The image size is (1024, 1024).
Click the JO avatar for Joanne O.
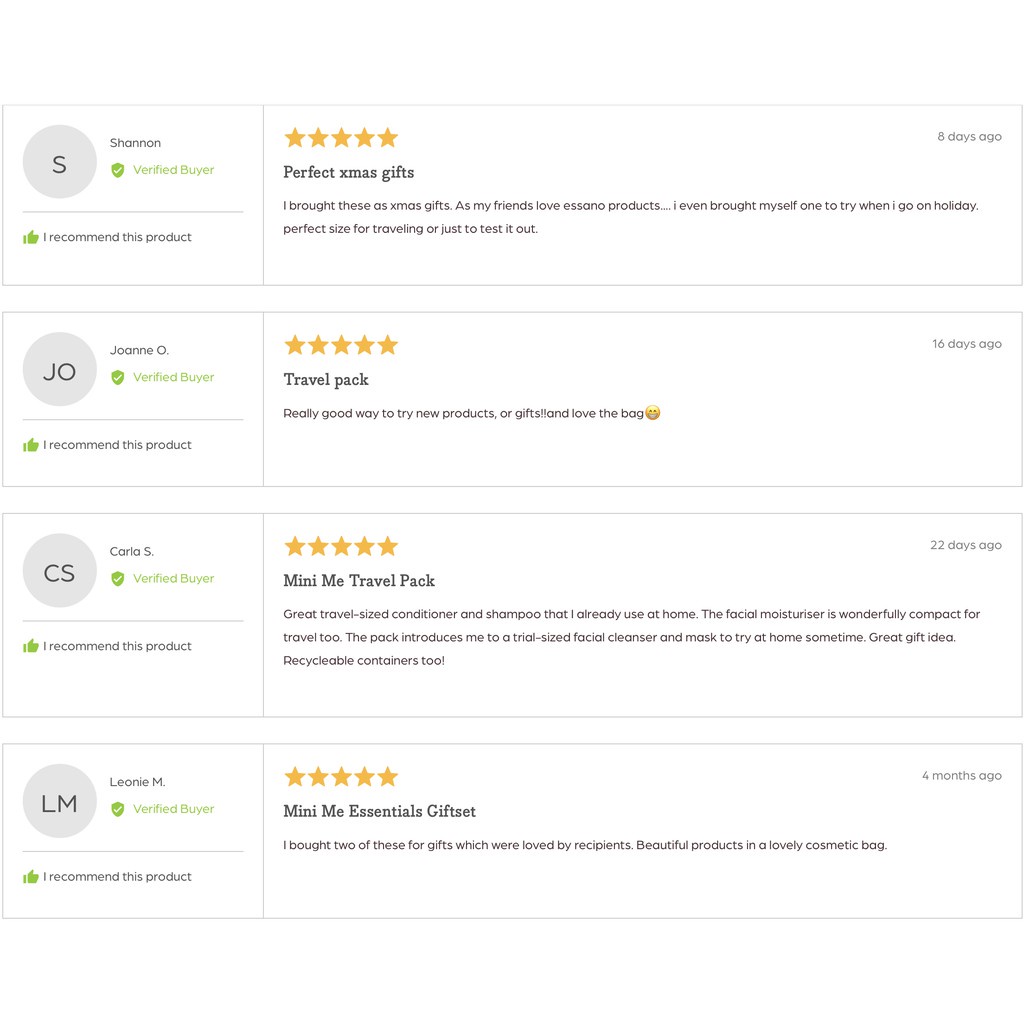[59, 370]
